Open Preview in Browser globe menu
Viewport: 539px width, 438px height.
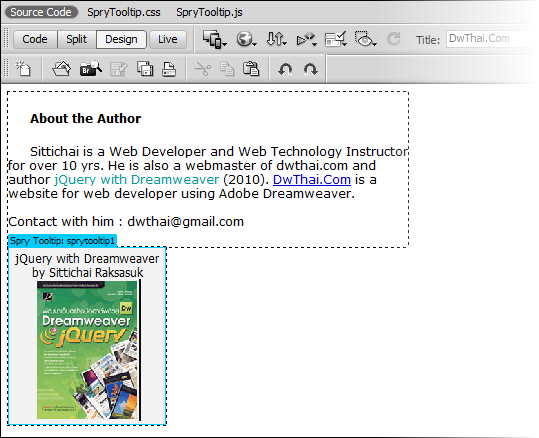point(246,40)
